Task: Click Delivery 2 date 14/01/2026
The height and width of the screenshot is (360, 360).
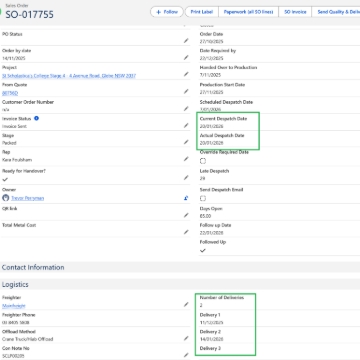Action: pyautogui.click(x=212, y=339)
